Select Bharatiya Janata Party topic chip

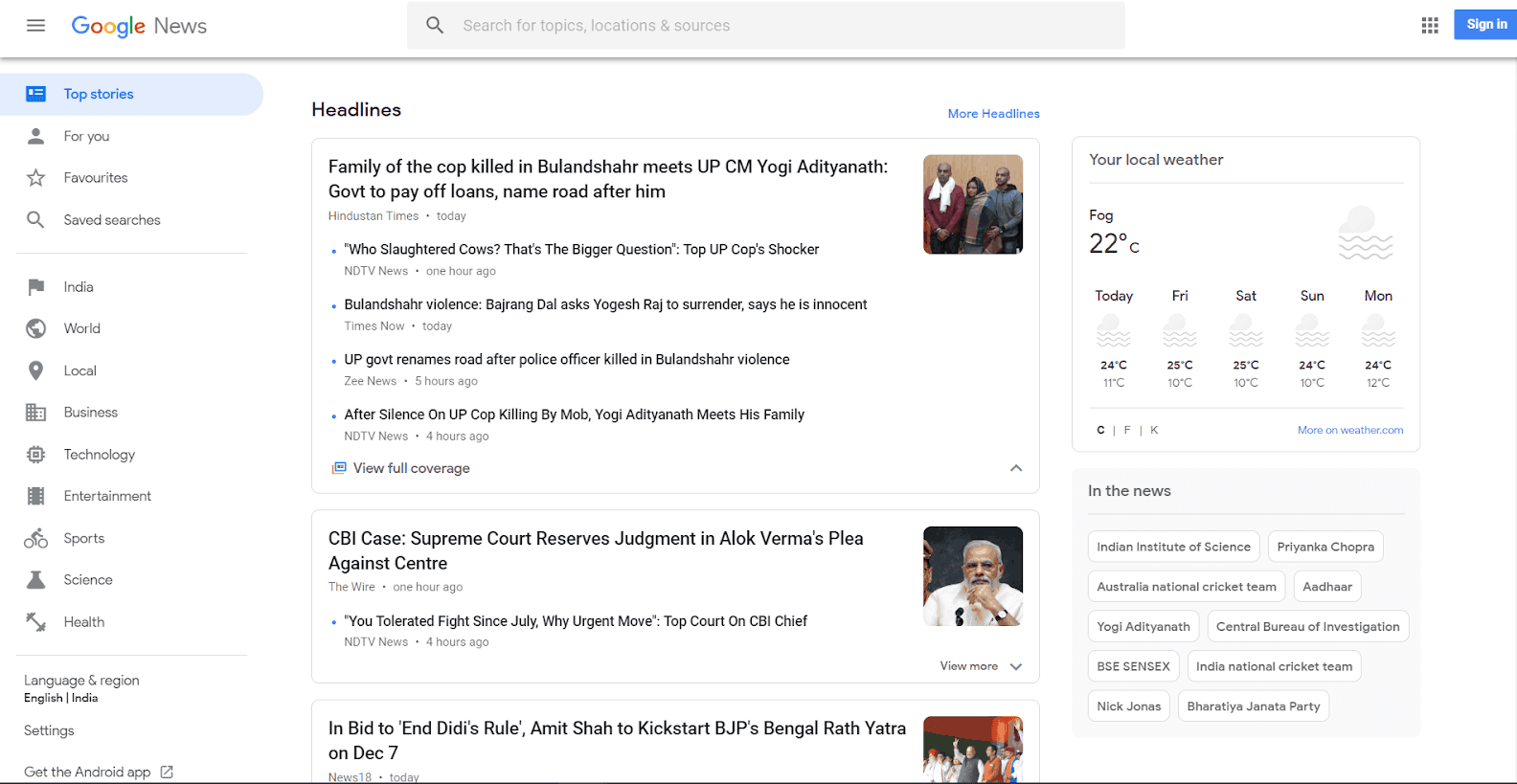tap(1254, 706)
